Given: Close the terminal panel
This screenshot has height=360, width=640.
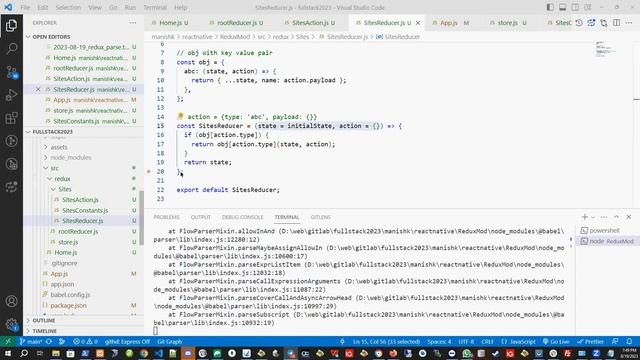Looking at the screenshot, I should pyautogui.click(x=629, y=217).
